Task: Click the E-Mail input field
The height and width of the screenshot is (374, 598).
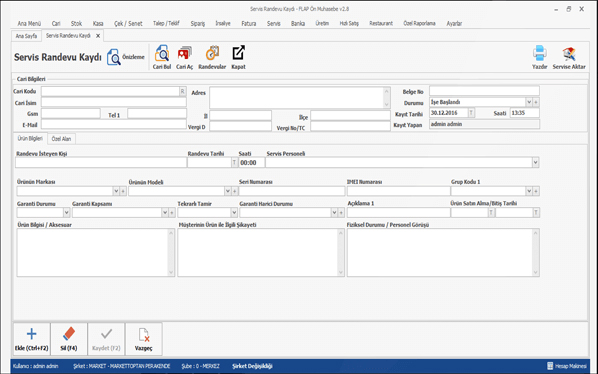Action: coord(114,124)
